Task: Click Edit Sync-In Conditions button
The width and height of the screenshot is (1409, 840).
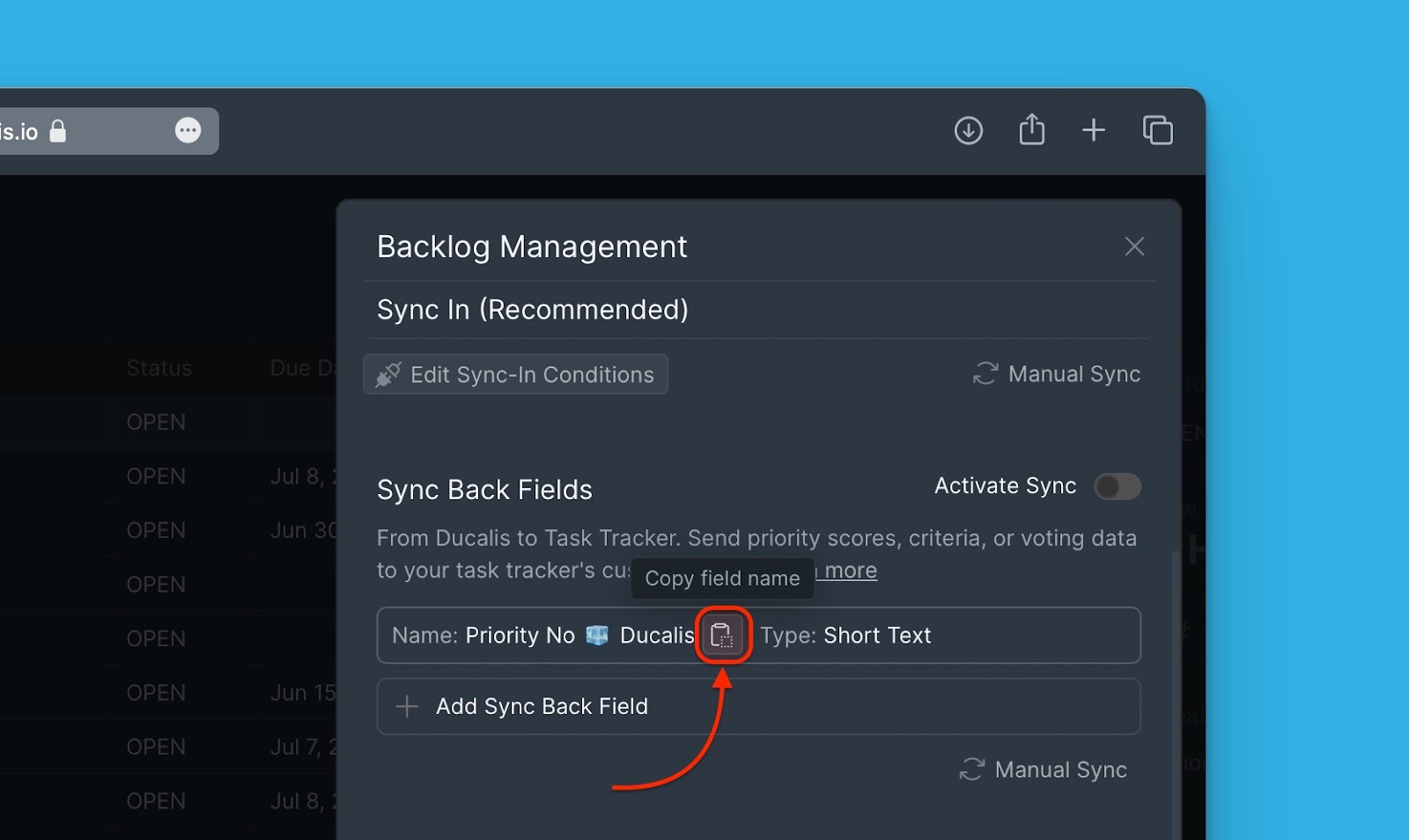Action: (515, 374)
